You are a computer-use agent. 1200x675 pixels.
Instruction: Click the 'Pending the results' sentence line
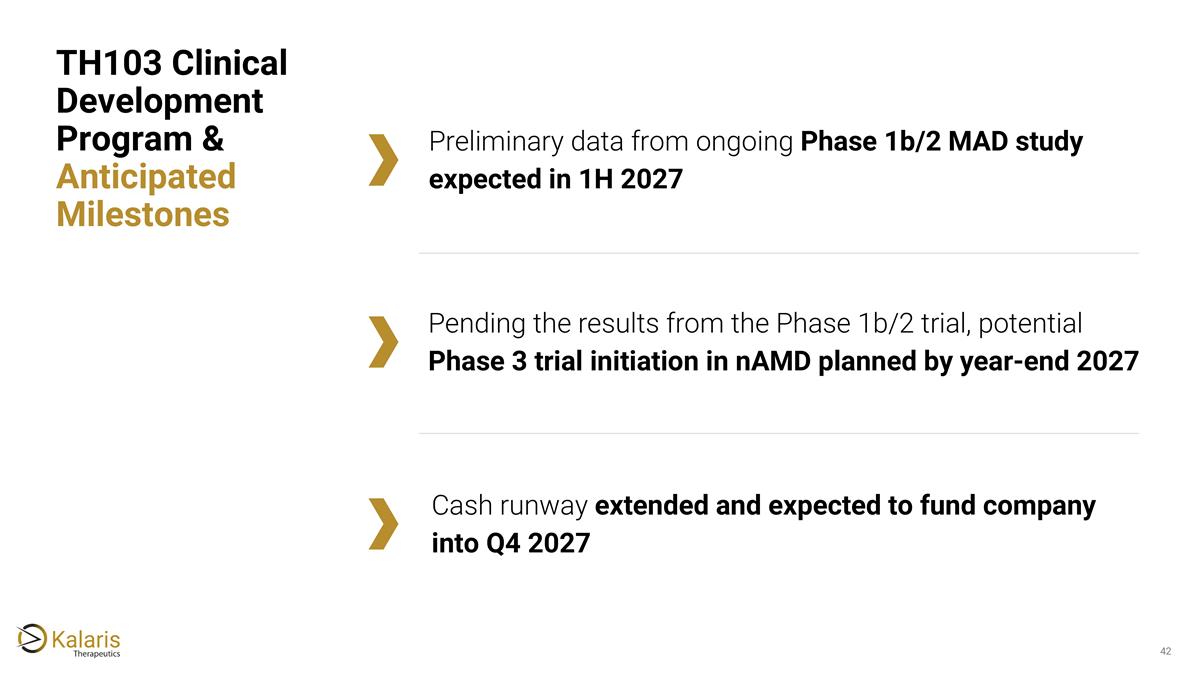click(x=755, y=324)
